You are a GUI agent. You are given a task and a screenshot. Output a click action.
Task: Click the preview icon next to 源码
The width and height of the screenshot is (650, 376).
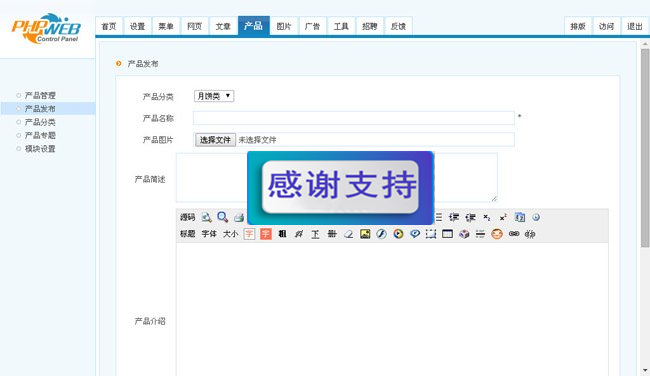[206, 217]
